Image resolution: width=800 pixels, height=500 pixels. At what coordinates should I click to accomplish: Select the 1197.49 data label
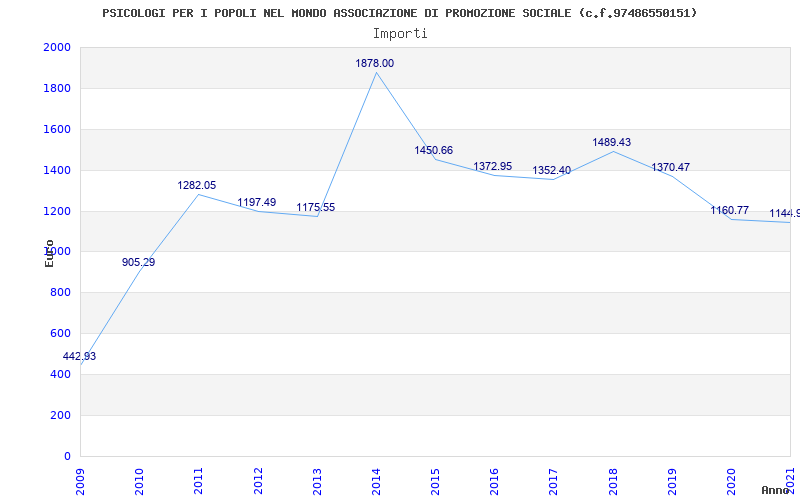(256, 202)
